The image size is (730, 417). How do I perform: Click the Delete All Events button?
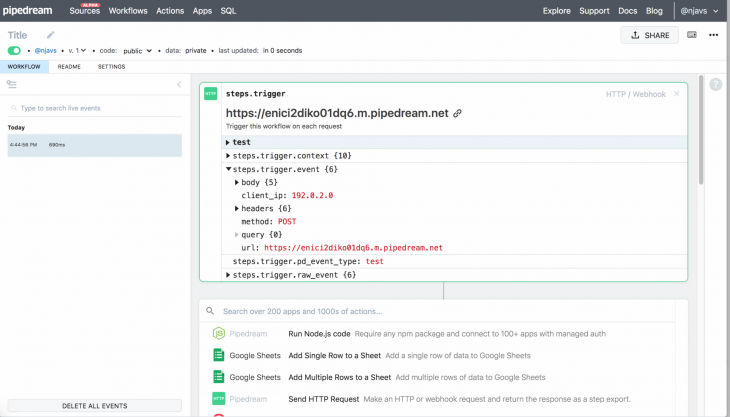point(95,405)
